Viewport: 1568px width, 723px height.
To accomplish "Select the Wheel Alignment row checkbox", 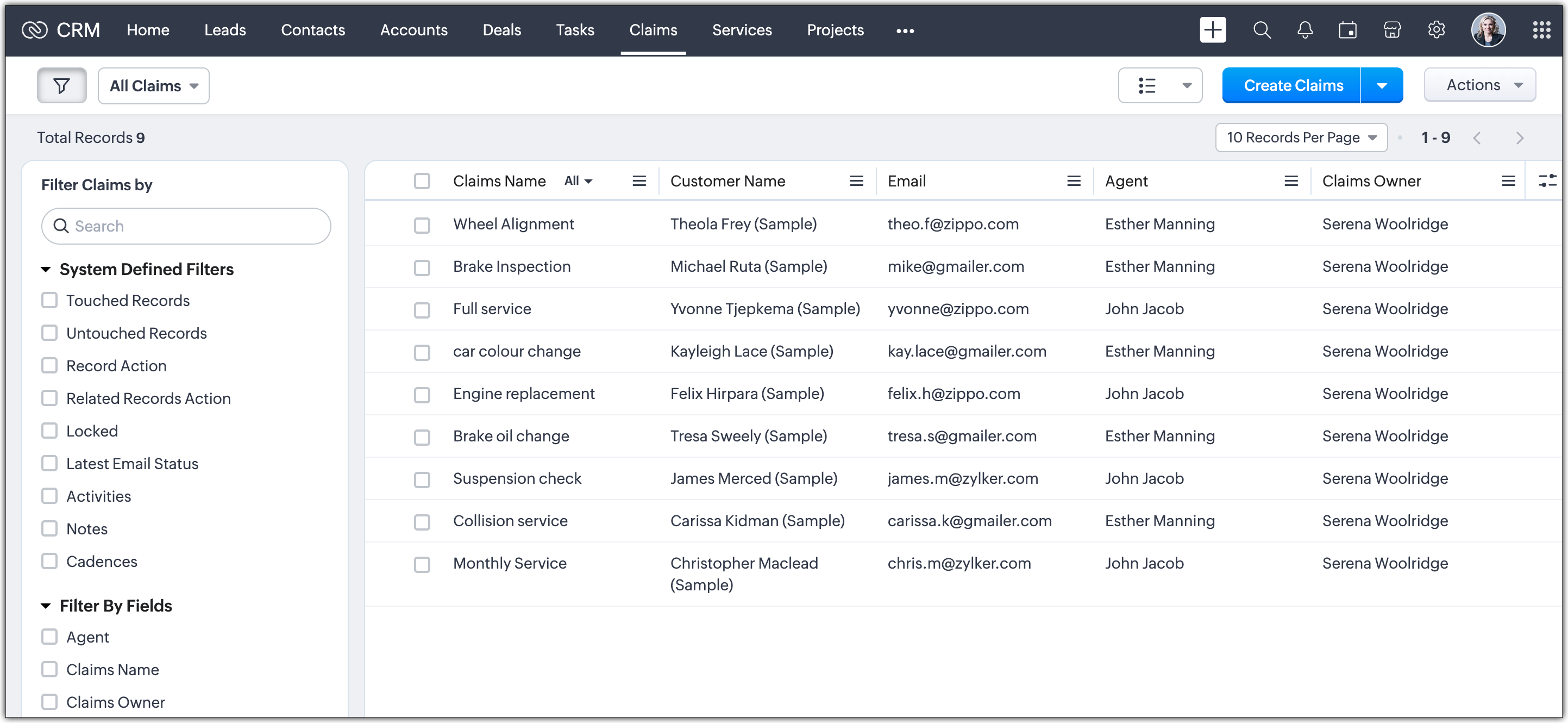I will [x=421, y=225].
